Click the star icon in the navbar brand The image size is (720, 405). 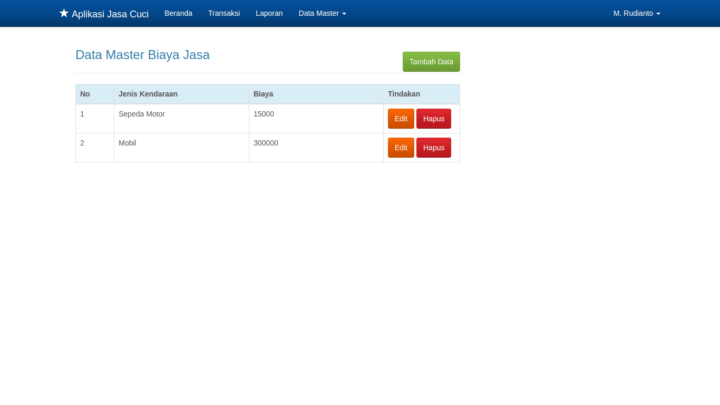pyautogui.click(x=64, y=14)
